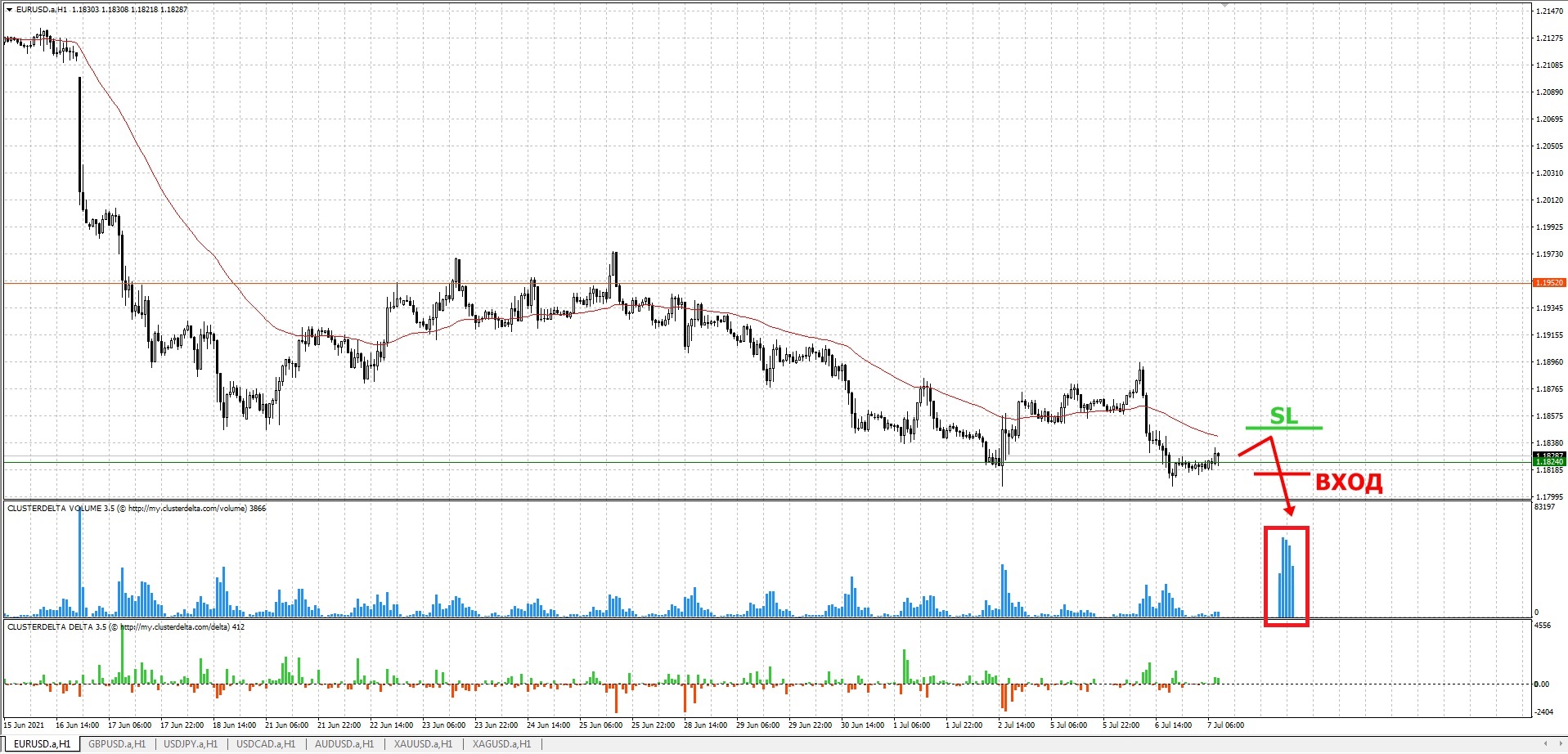Viewport: 1568px width, 754px height.
Task: Show the XAGUSD.a,H1 silver chart tab
Action: click(x=501, y=744)
